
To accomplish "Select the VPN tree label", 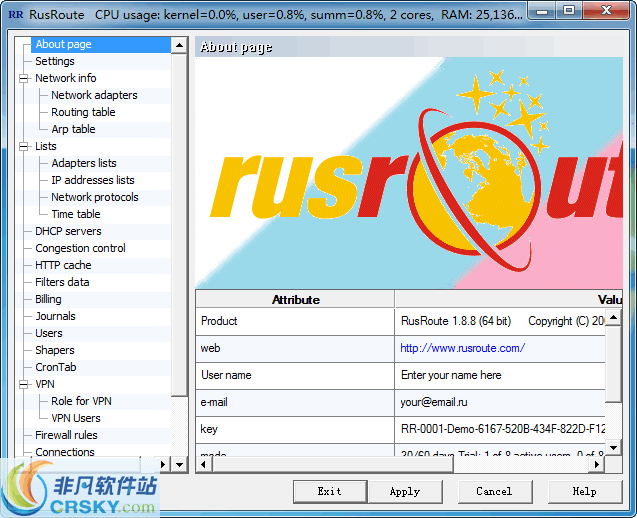I will tap(45, 384).
